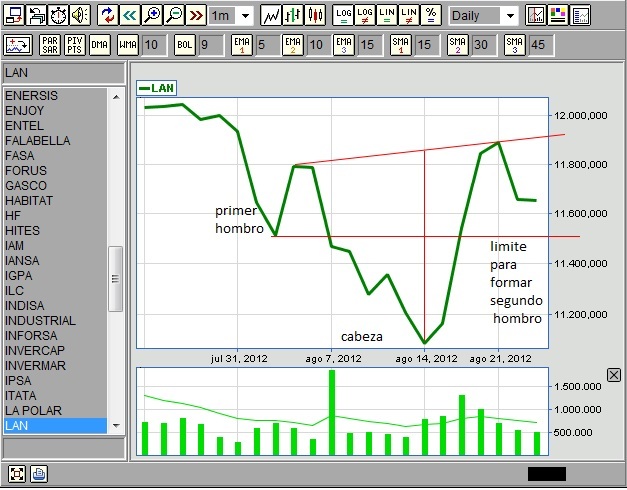Toggle the WMA indicator
The image size is (627, 490).
click(x=128, y=45)
